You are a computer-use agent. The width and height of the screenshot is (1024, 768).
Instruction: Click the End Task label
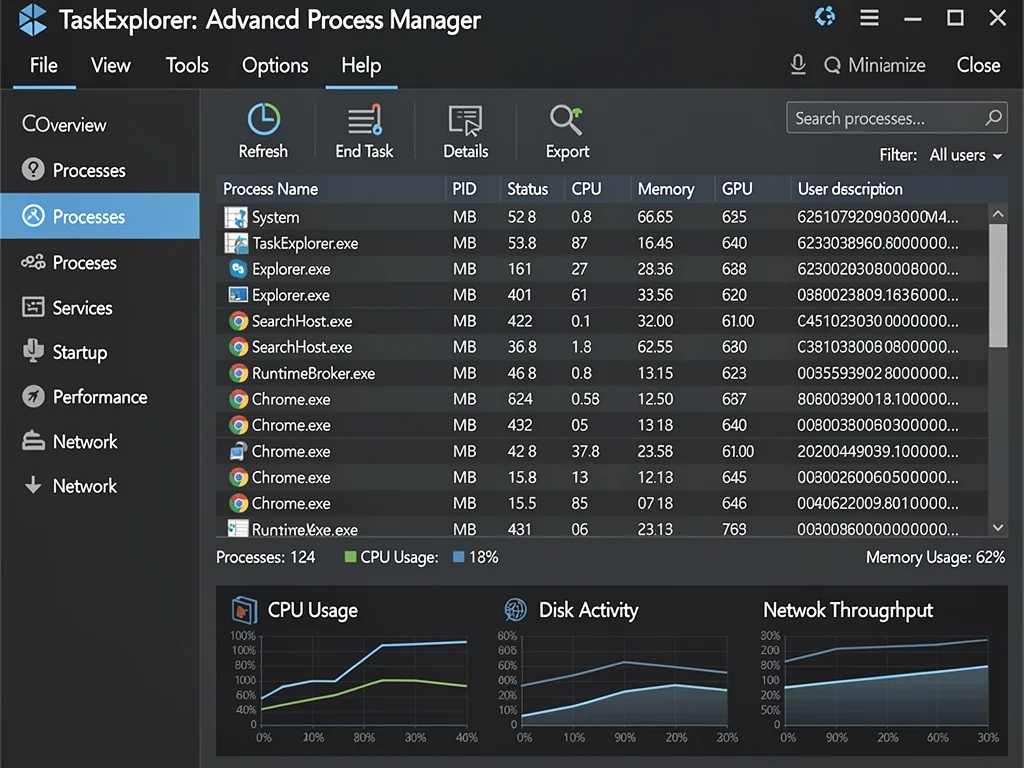pyautogui.click(x=364, y=152)
